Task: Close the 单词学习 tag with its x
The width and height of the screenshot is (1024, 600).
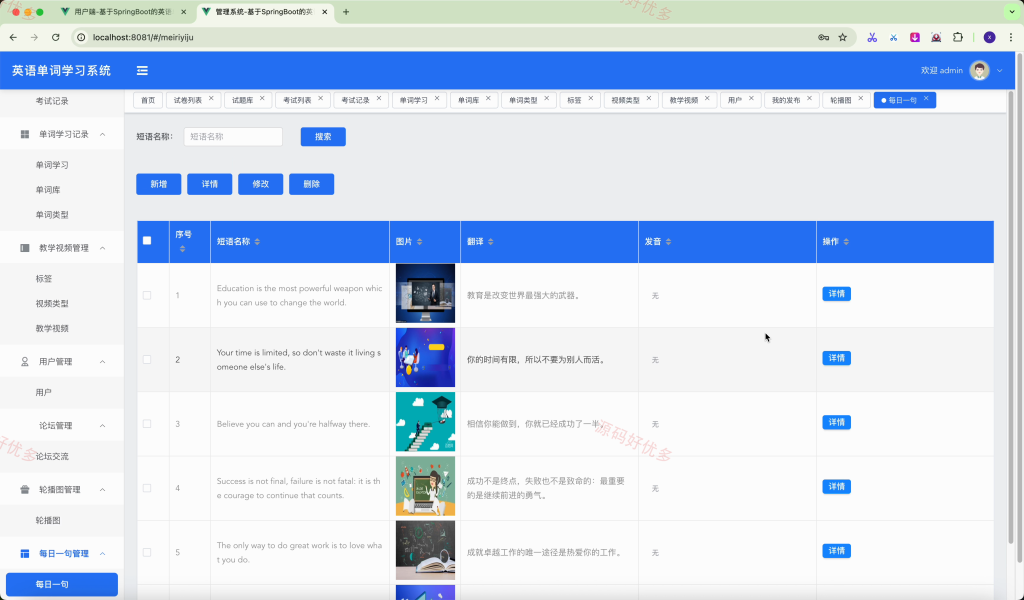Action: 437,99
